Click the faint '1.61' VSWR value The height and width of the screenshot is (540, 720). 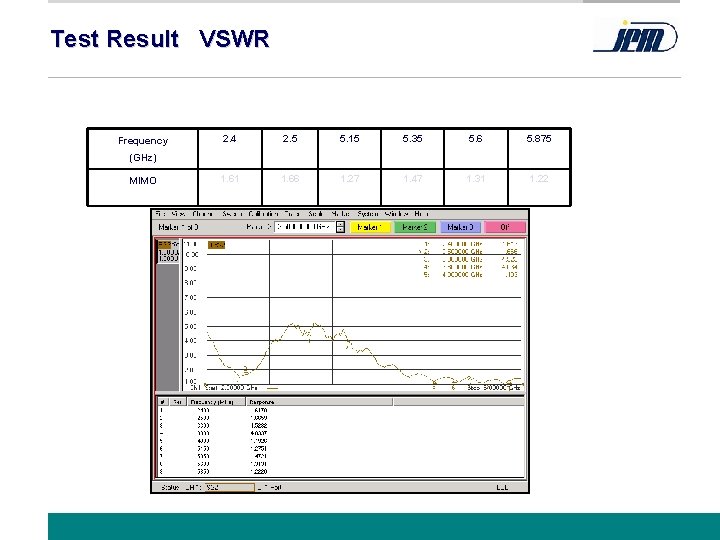click(x=230, y=179)
